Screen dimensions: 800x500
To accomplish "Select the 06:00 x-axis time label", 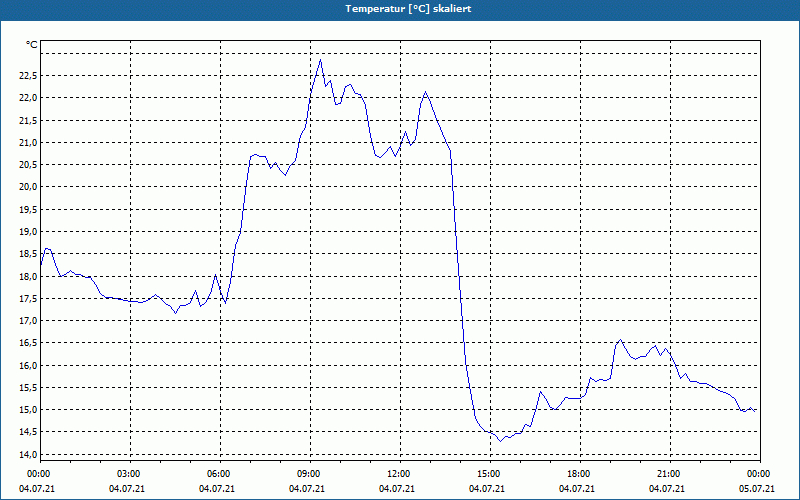I will [220, 474].
